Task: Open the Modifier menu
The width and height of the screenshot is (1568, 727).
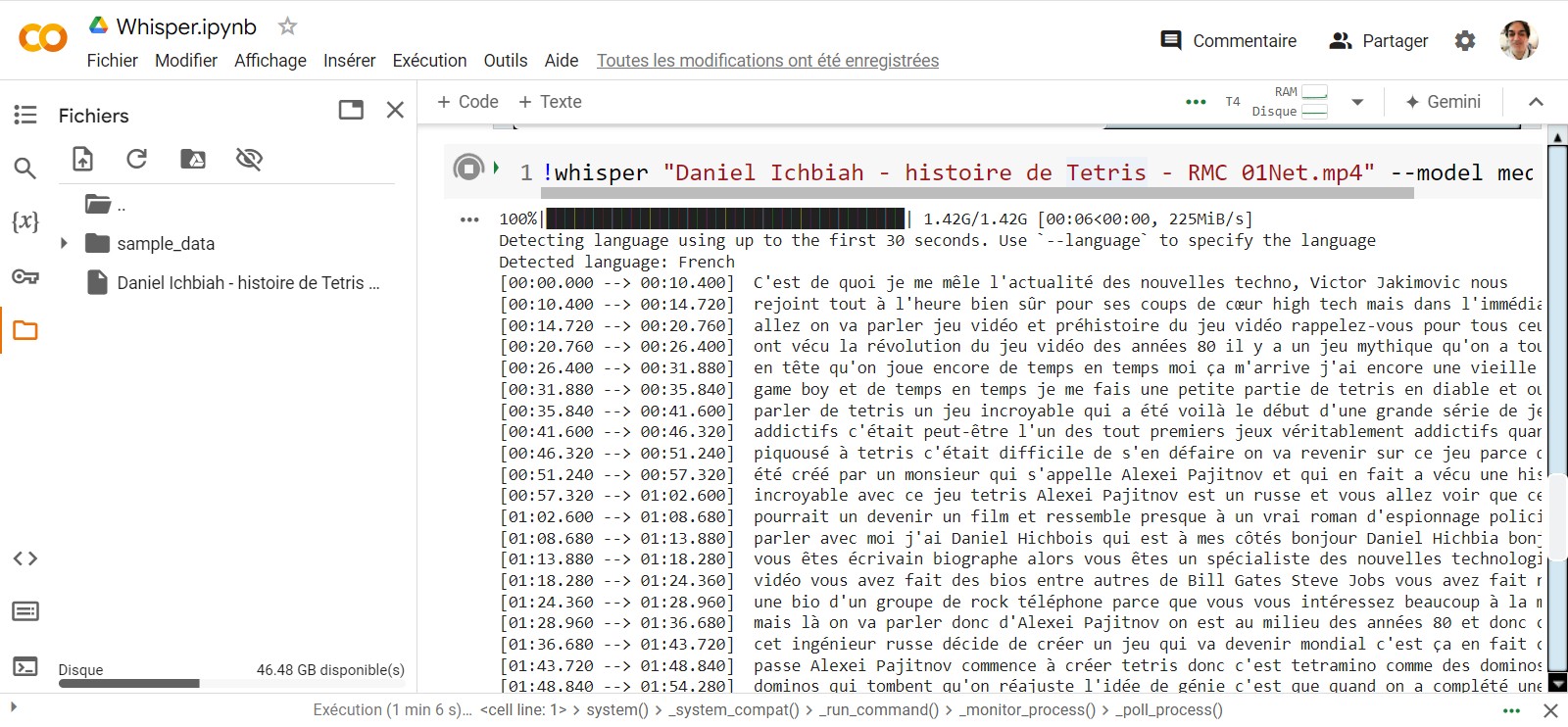Action: point(186,61)
